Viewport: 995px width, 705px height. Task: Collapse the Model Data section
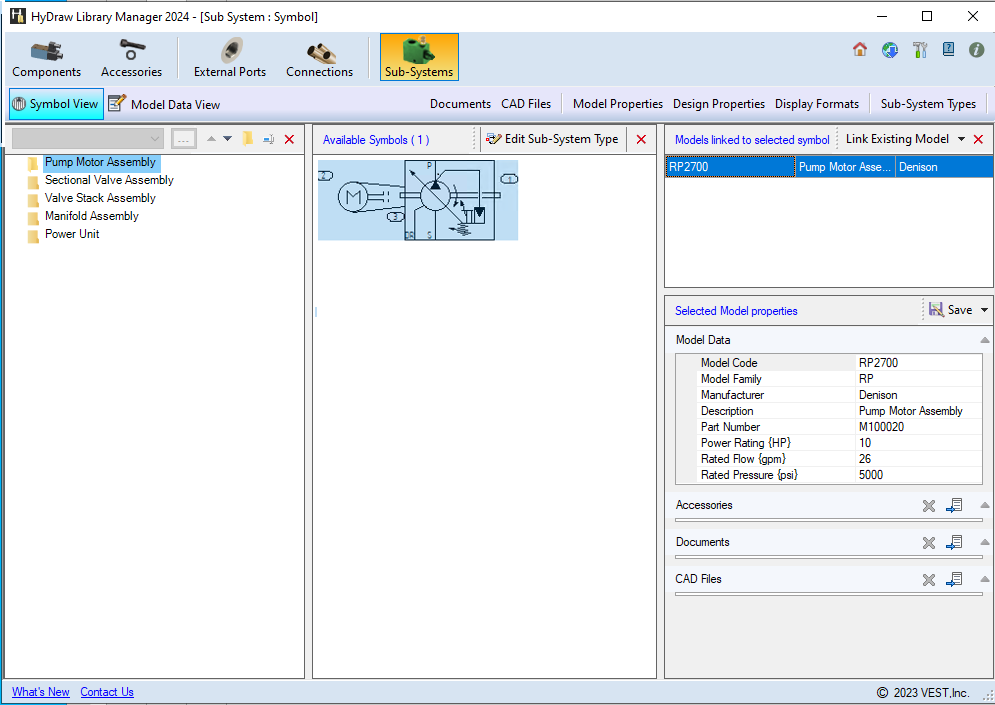[985, 340]
